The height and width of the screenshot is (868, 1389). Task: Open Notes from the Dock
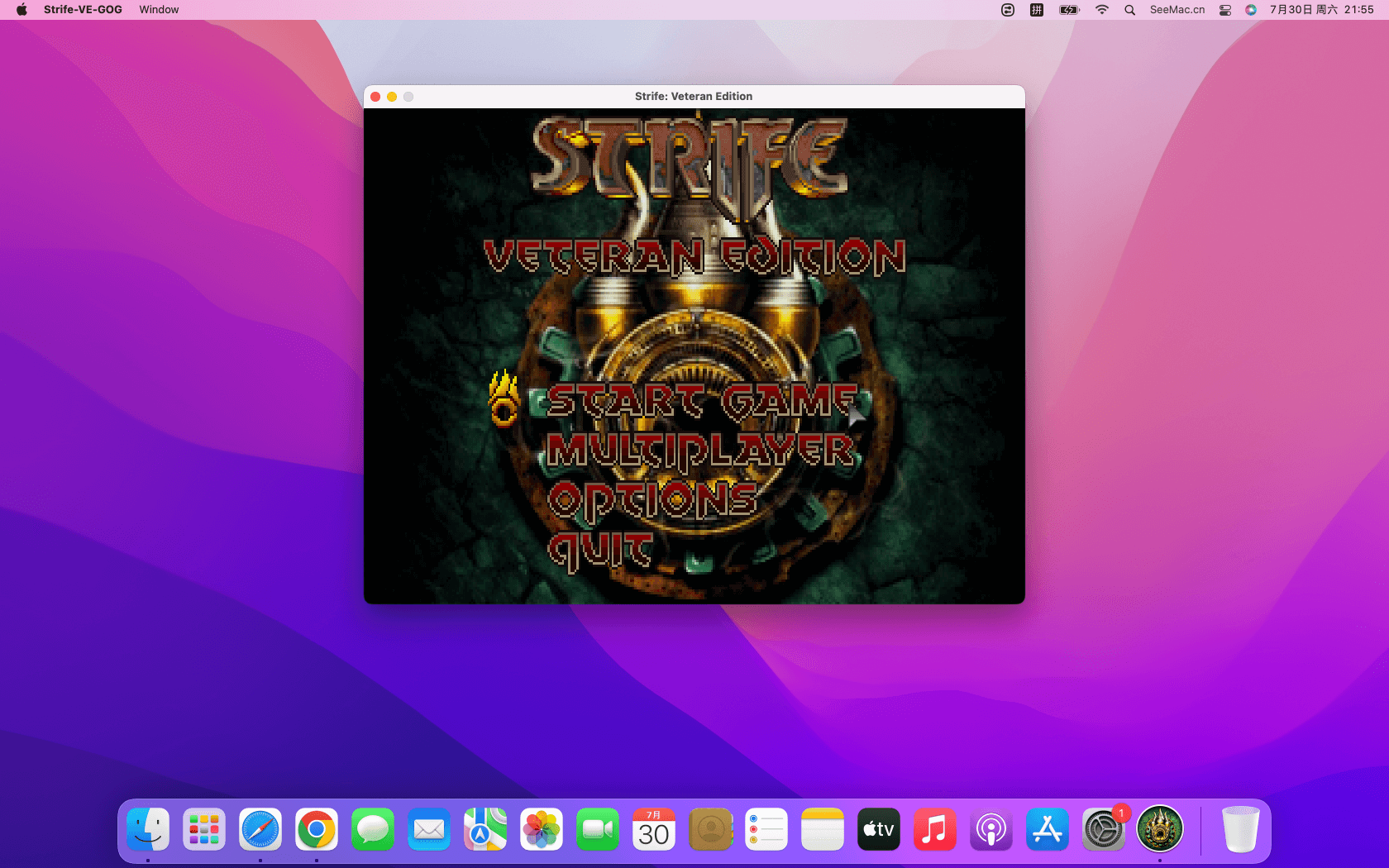[x=823, y=829]
